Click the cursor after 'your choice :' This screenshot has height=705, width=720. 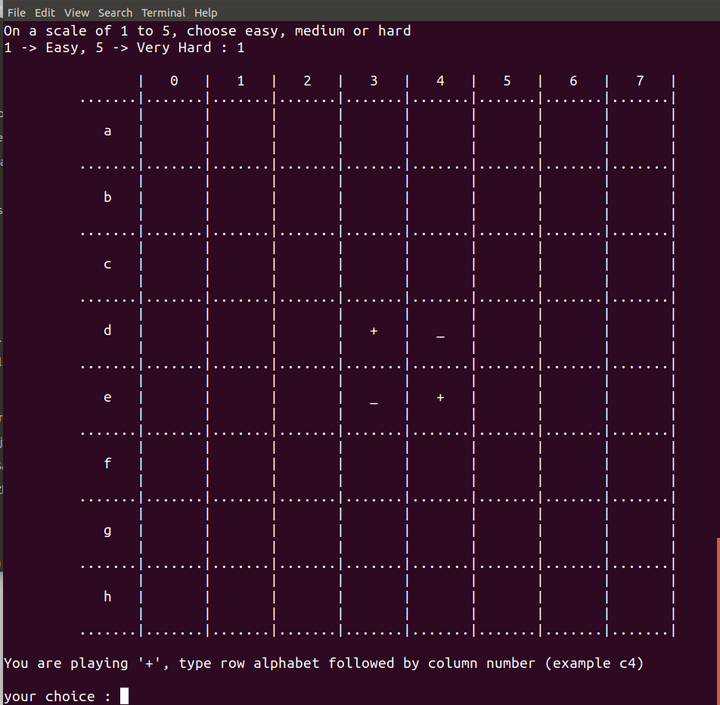pos(124,696)
